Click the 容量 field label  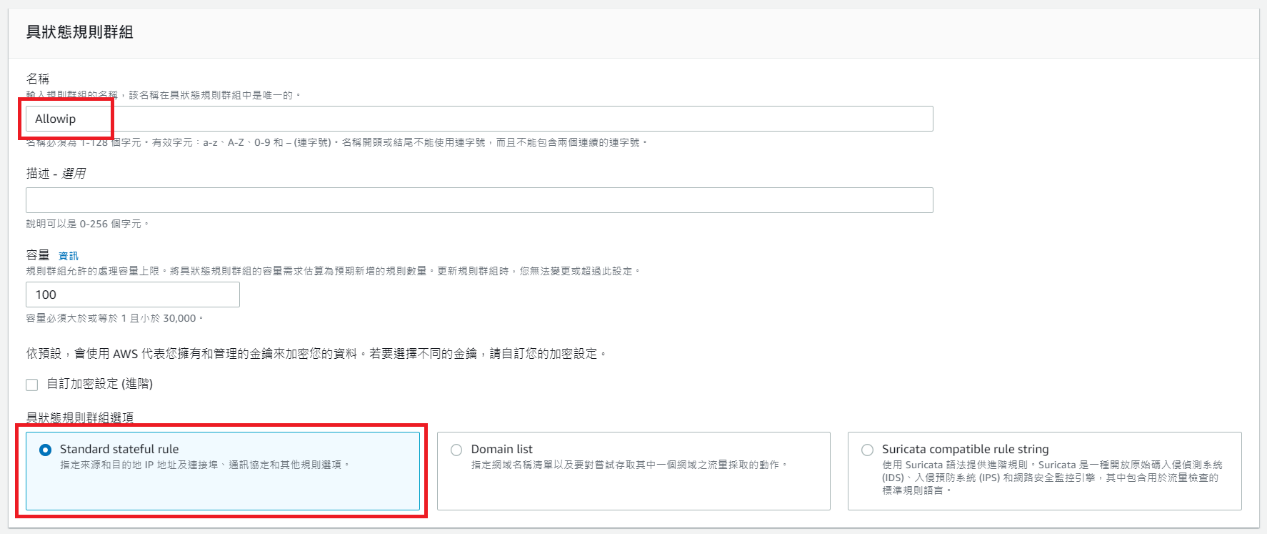[38, 255]
